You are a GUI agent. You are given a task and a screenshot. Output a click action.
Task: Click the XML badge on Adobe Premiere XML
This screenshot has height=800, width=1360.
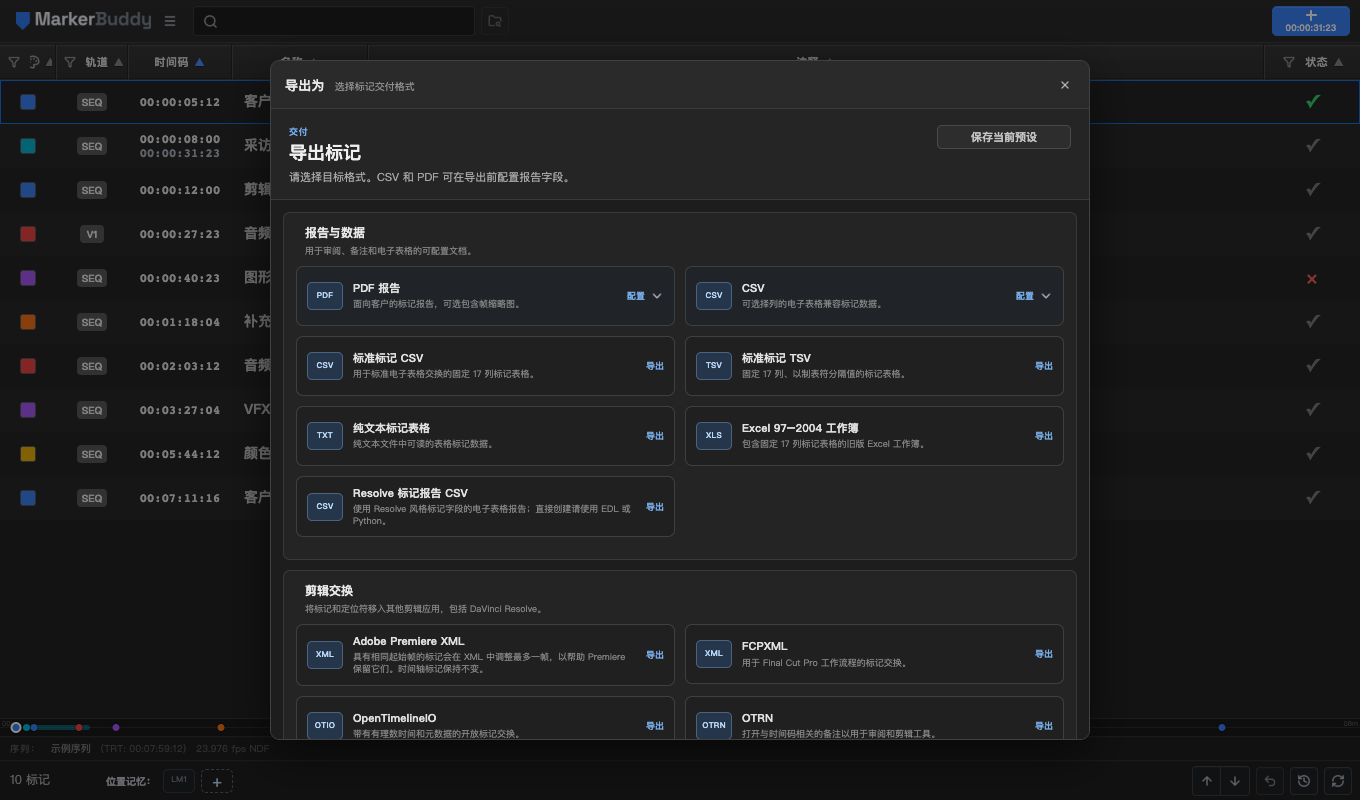325,654
